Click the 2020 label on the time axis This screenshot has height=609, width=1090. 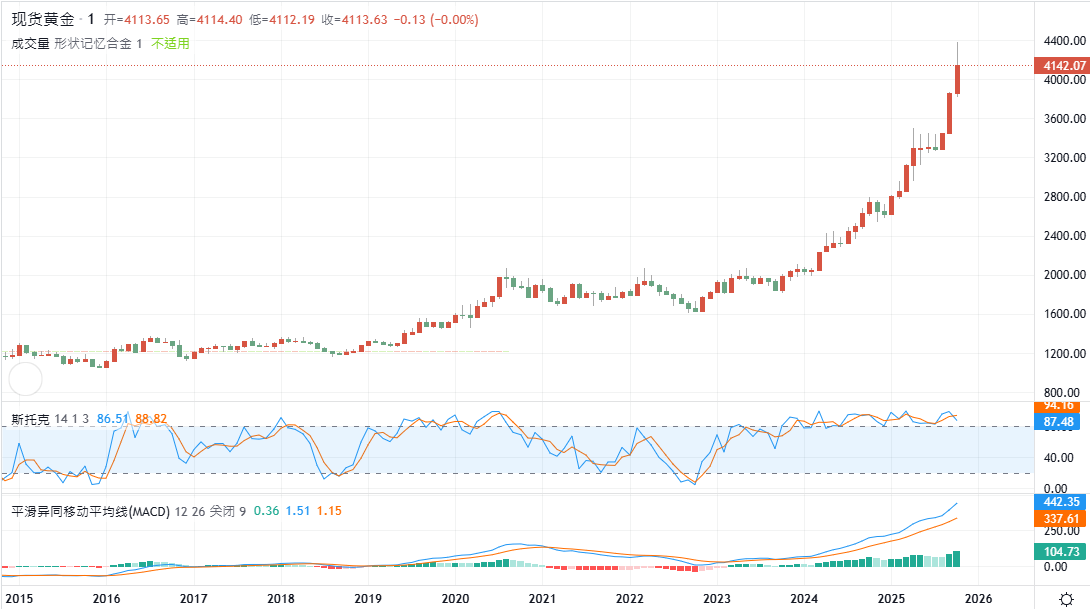pyautogui.click(x=455, y=598)
